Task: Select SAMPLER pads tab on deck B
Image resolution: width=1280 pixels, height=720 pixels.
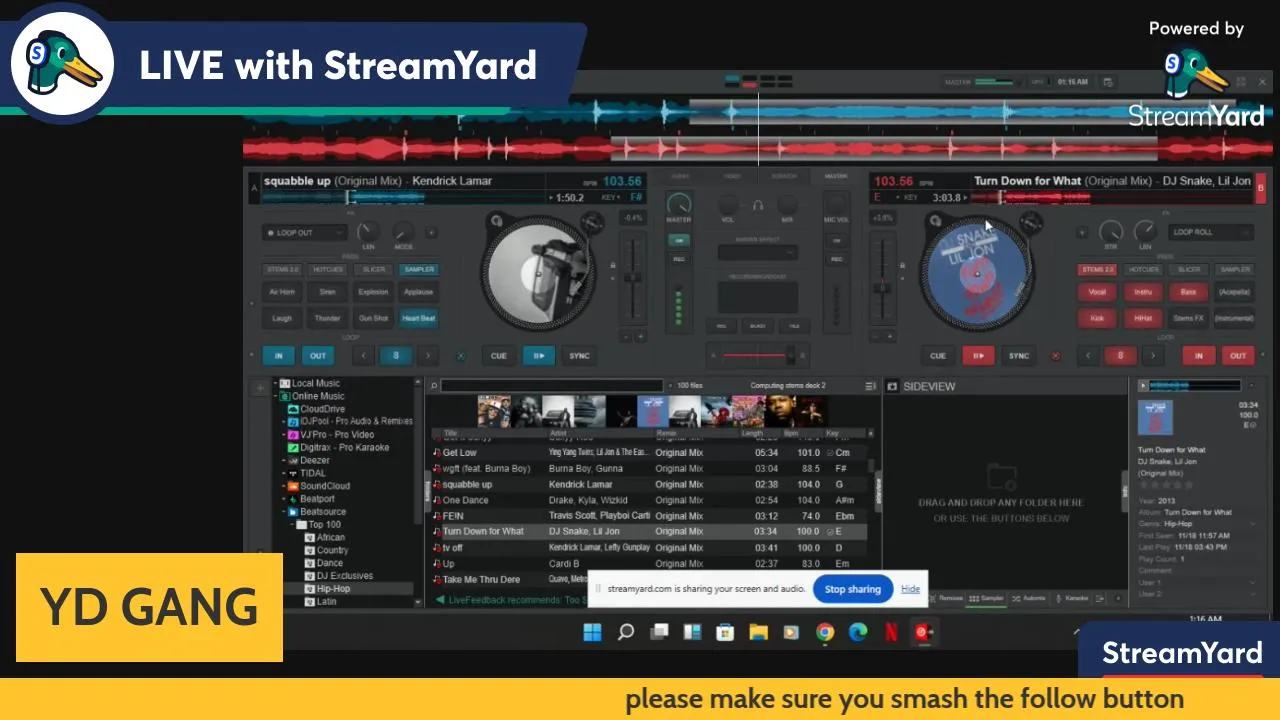Action: (1235, 269)
